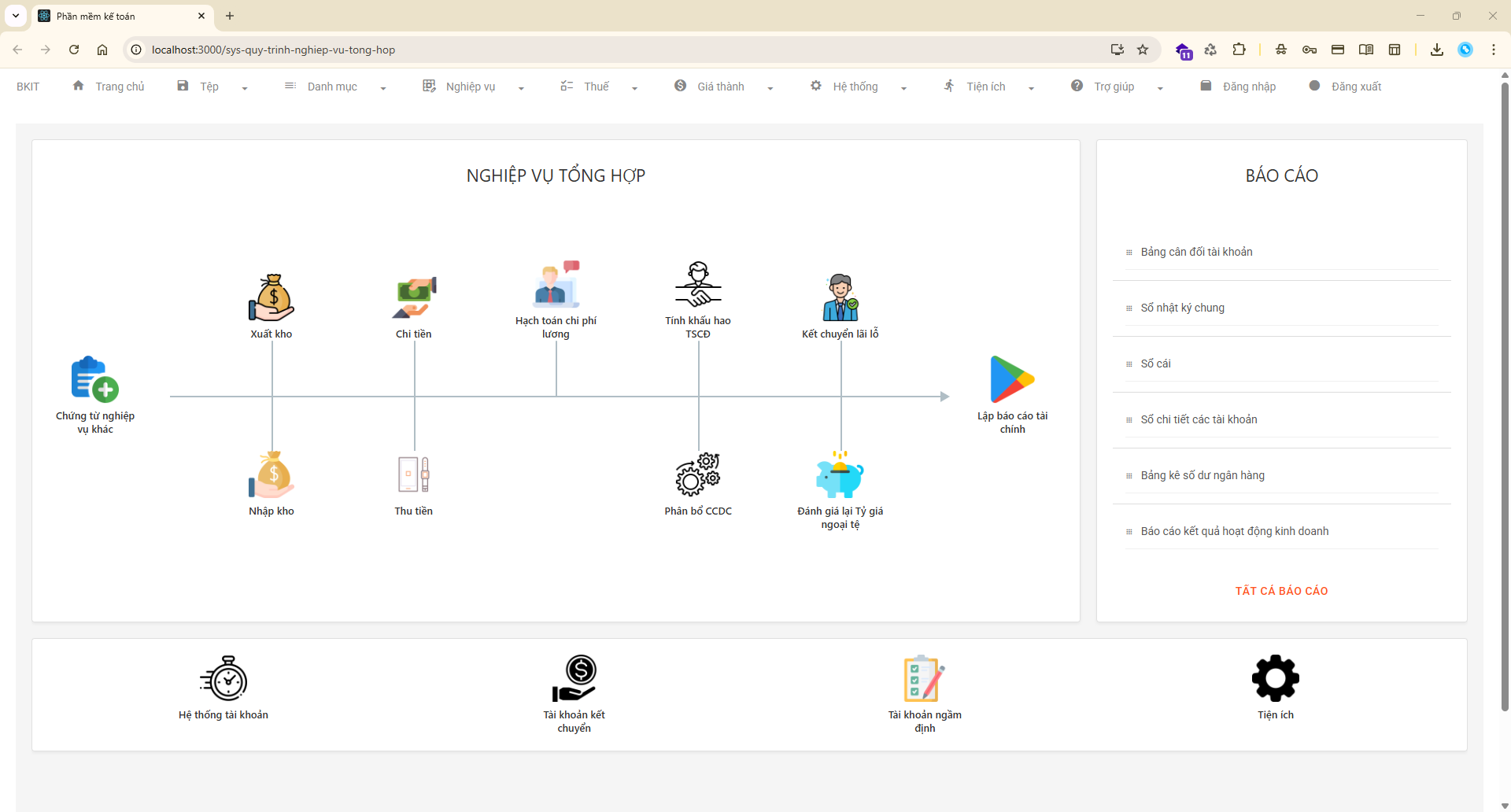
Task: Open Hạch toán chi phí lương icon
Action: [x=556, y=284]
